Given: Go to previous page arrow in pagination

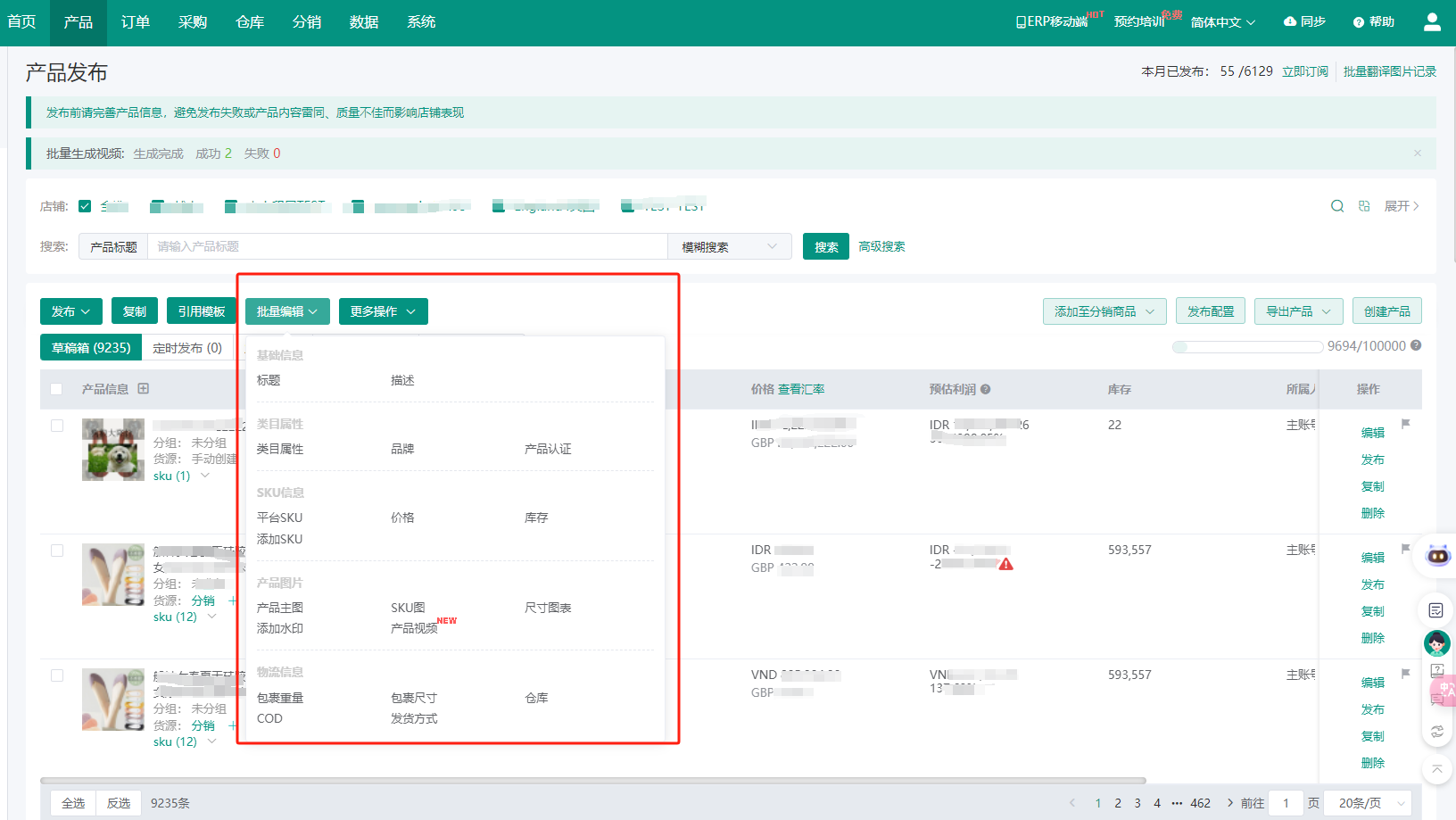Looking at the screenshot, I should point(1072,803).
